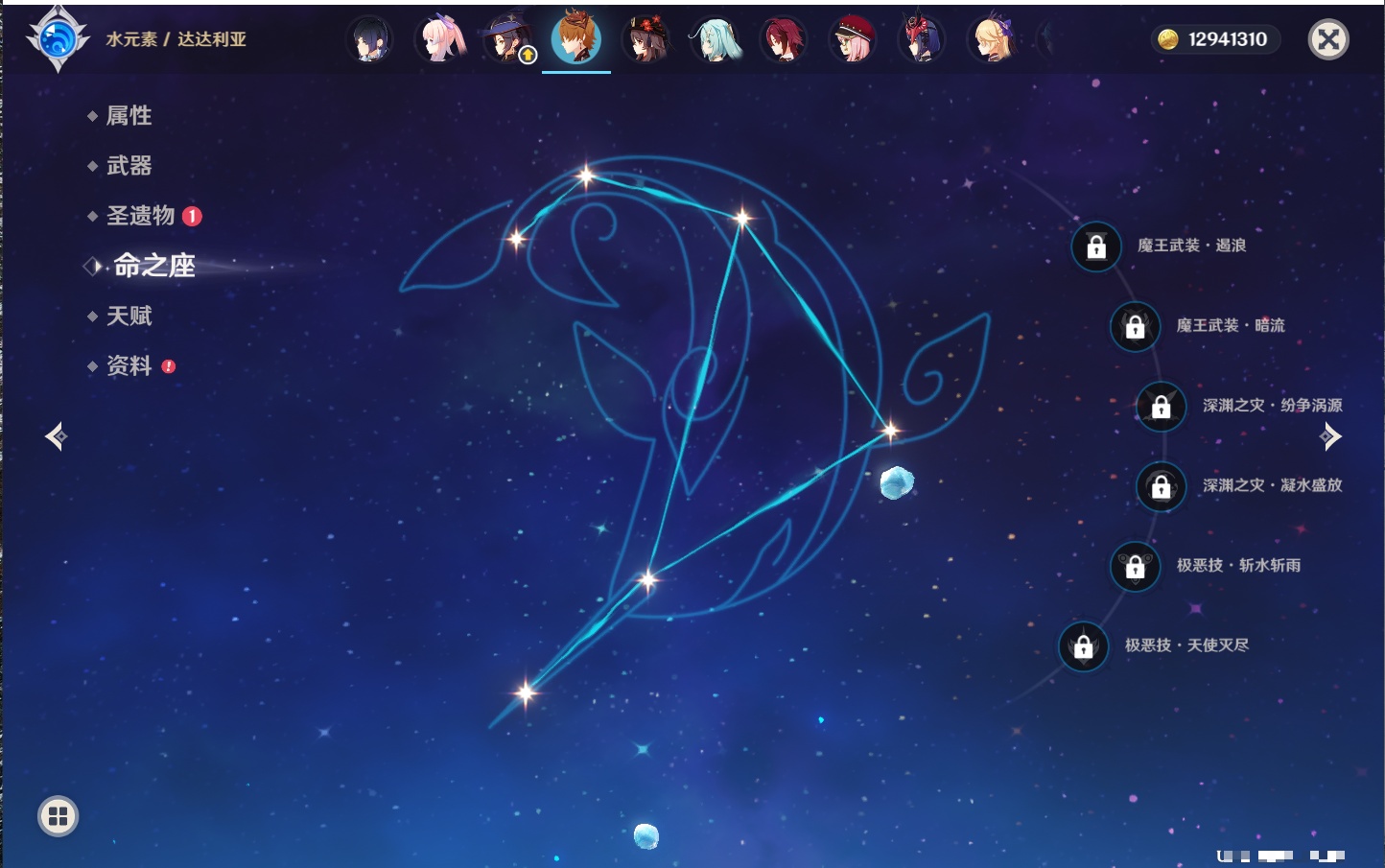Select the character wearing the witch hat
1385x868 pixels.
pos(506,39)
